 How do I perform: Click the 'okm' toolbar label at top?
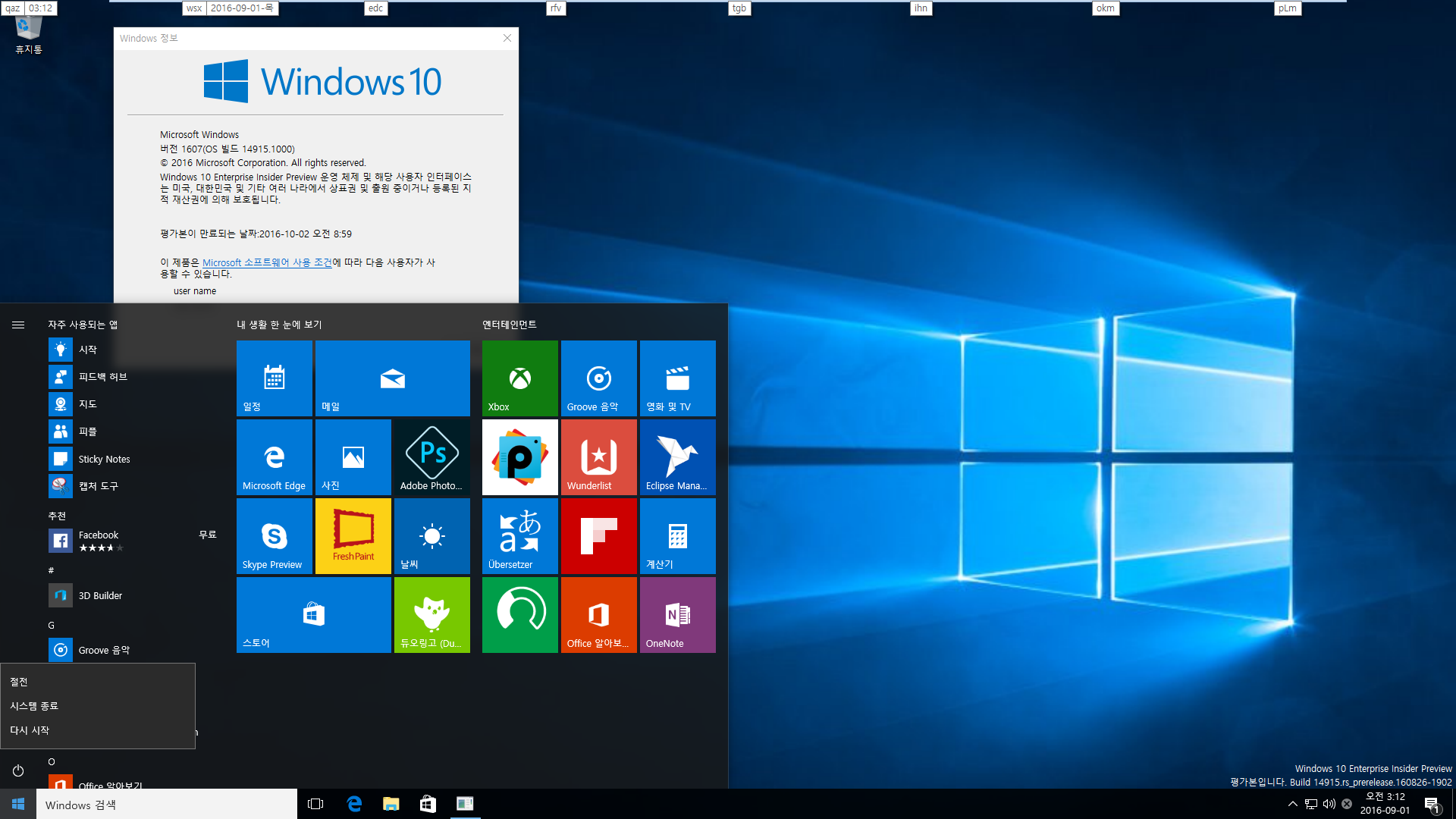pos(1106,8)
